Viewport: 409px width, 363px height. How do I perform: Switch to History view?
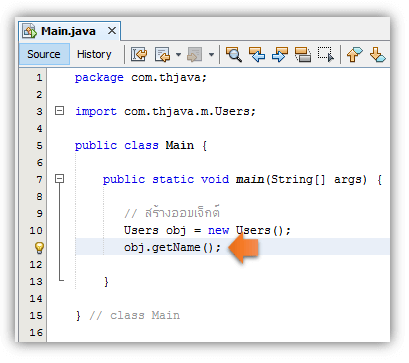point(94,54)
